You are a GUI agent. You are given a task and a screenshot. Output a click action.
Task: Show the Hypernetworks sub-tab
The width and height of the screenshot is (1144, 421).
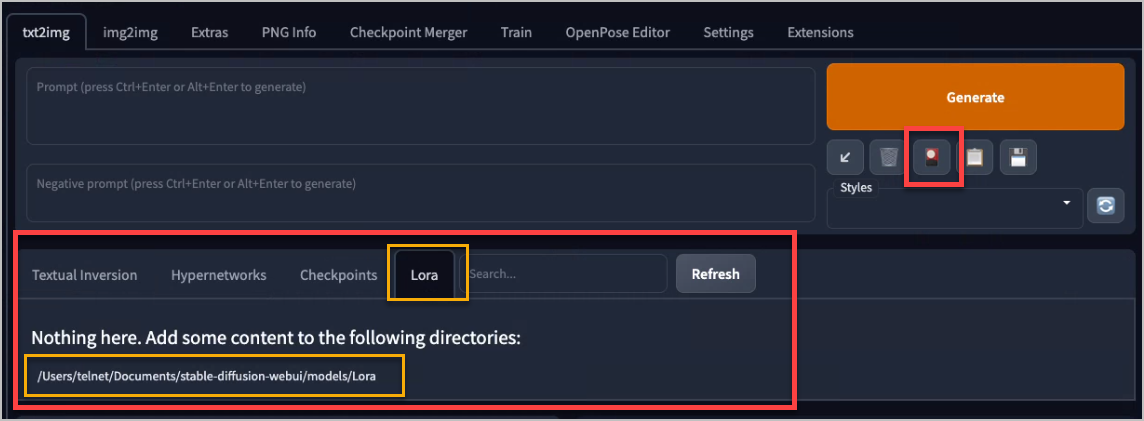tap(219, 275)
